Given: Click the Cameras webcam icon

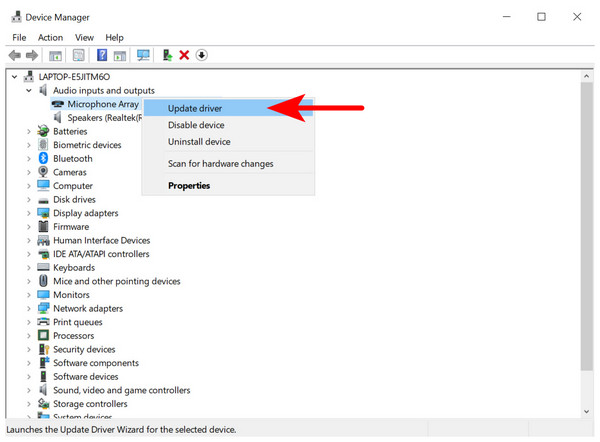Looking at the screenshot, I should (43, 172).
